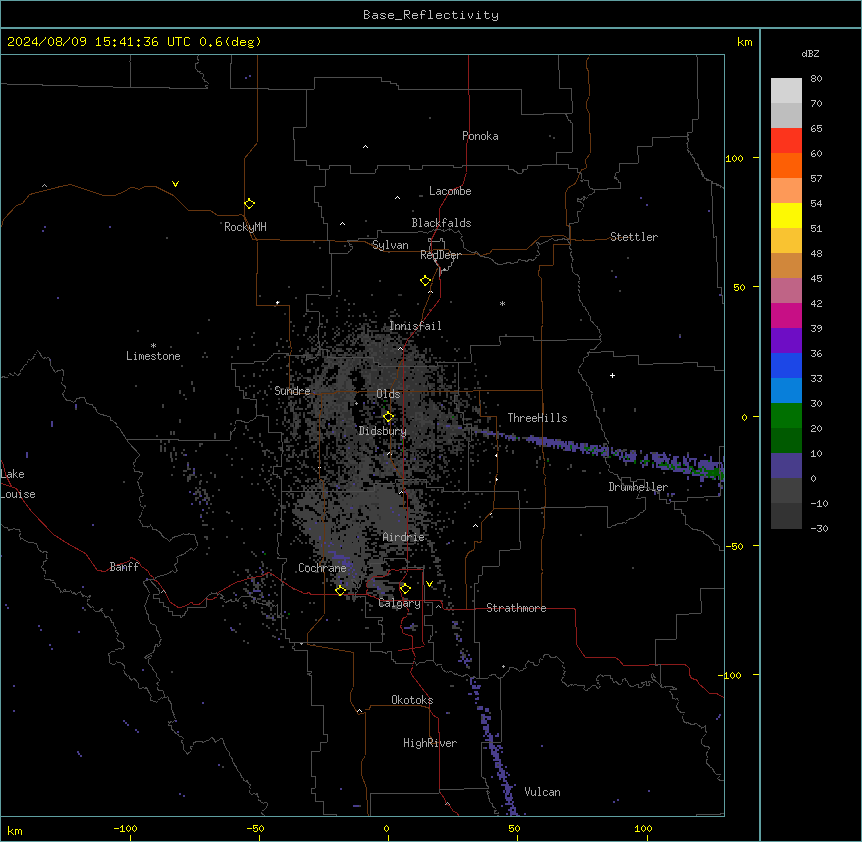
Task: Click the Sylvan label
Action: coord(390,245)
